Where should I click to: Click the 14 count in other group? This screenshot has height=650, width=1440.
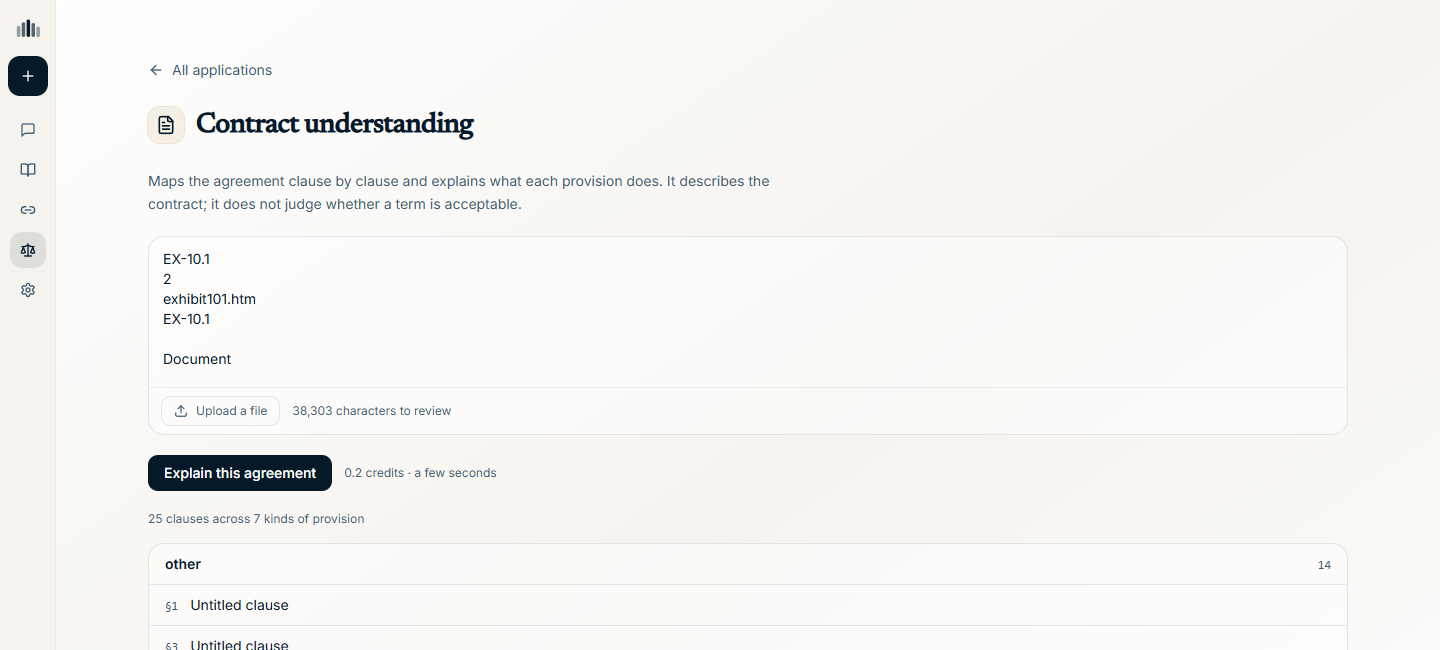(x=1324, y=565)
